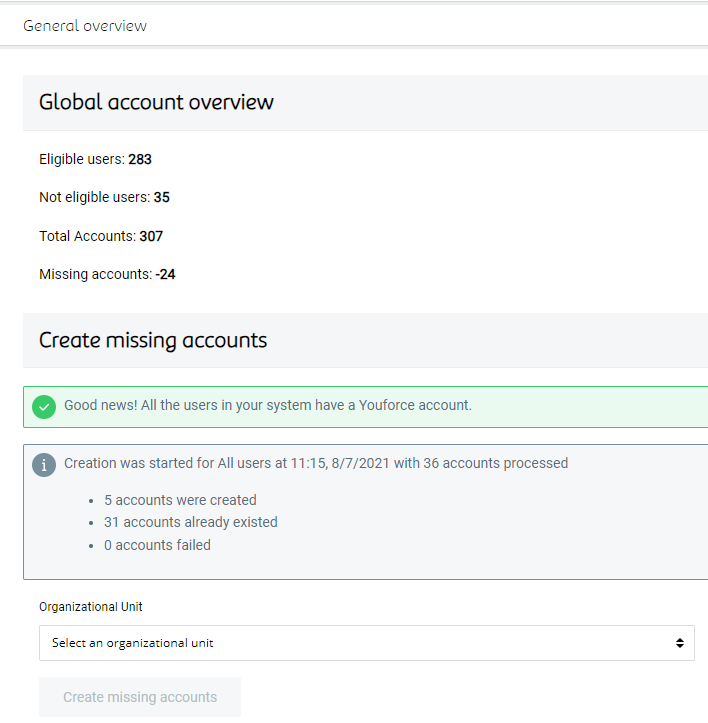Click the '5 accounts were created' line

tap(180, 500)
